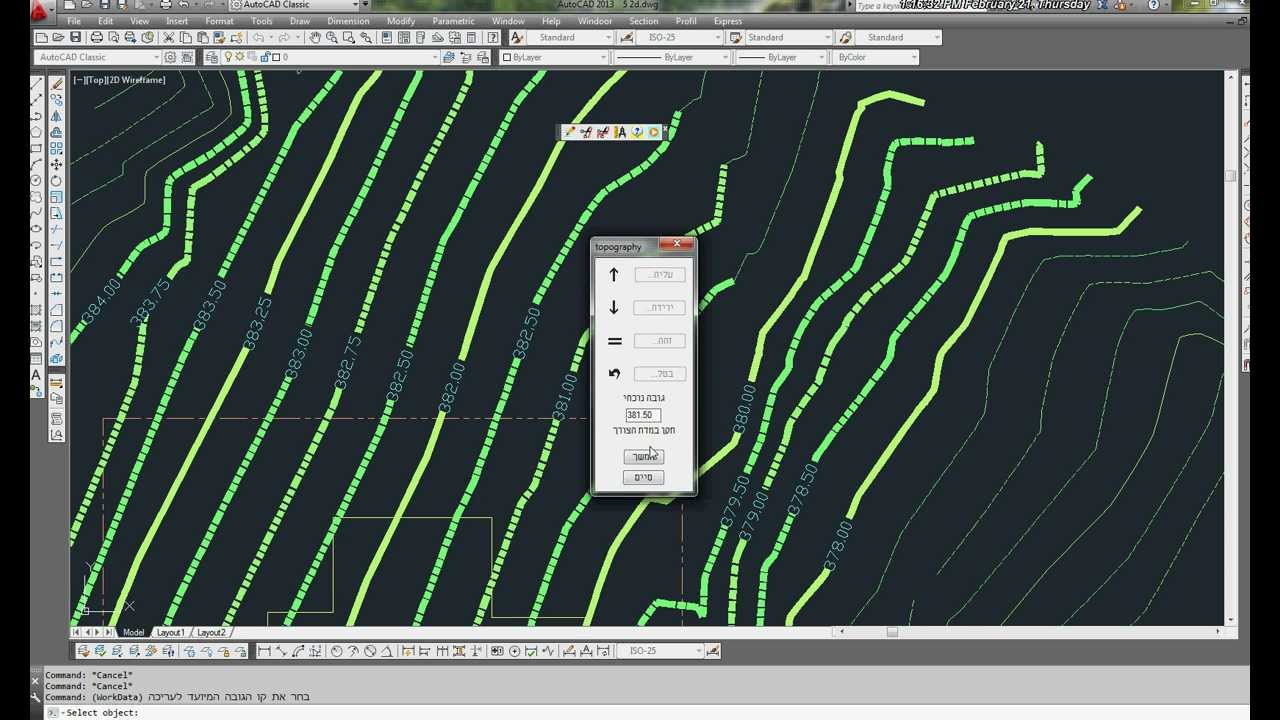
Task: Open the Dimension menu
Action: click(348, 21)
